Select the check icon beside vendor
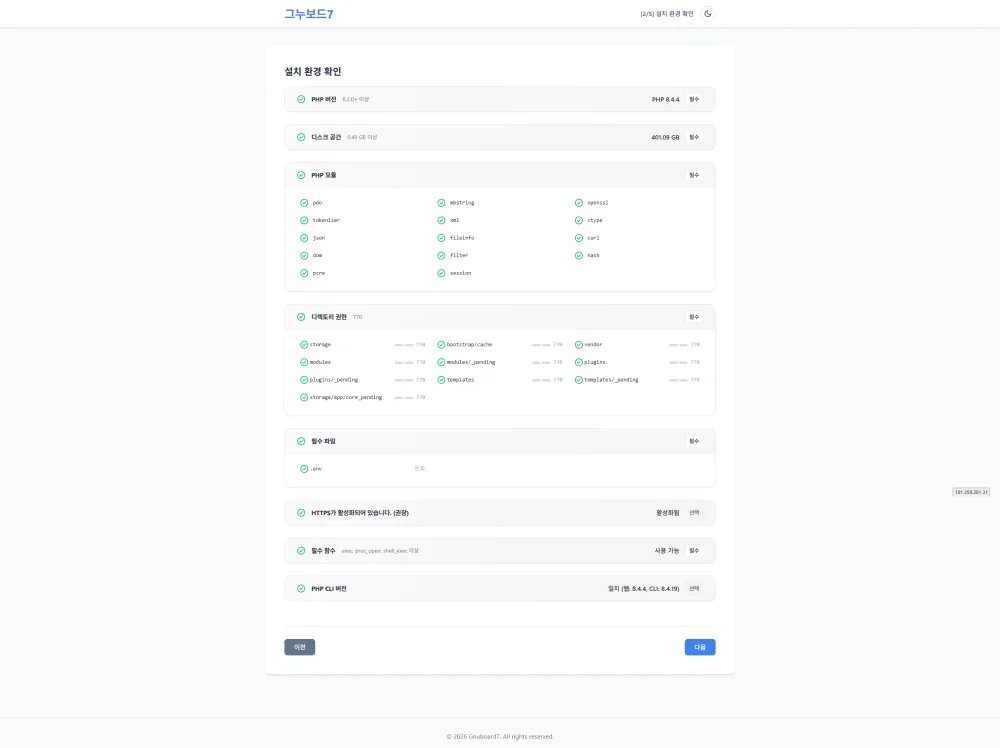1000x748 pixels. point(579,344)
